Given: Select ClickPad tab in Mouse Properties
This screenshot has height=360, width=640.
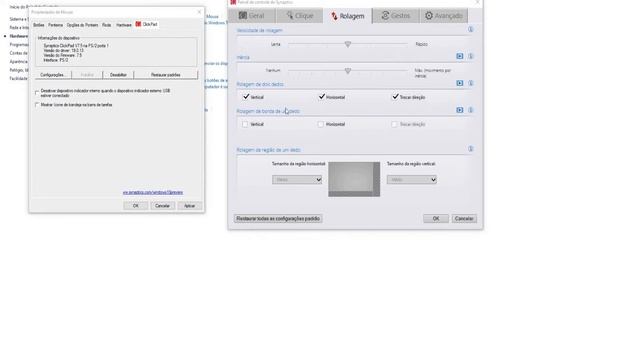Looking at the screenshot, I should click(x=147, y=24).
